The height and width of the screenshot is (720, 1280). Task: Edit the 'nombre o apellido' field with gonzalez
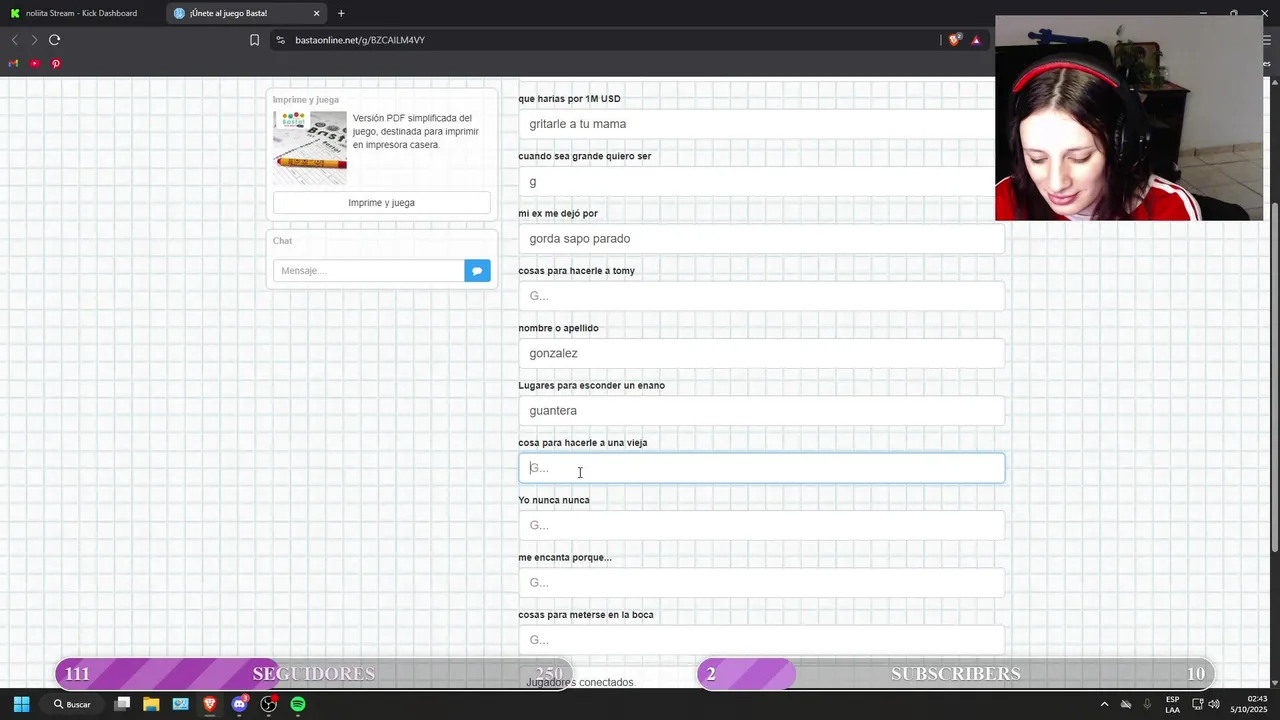tap(761, 353)
